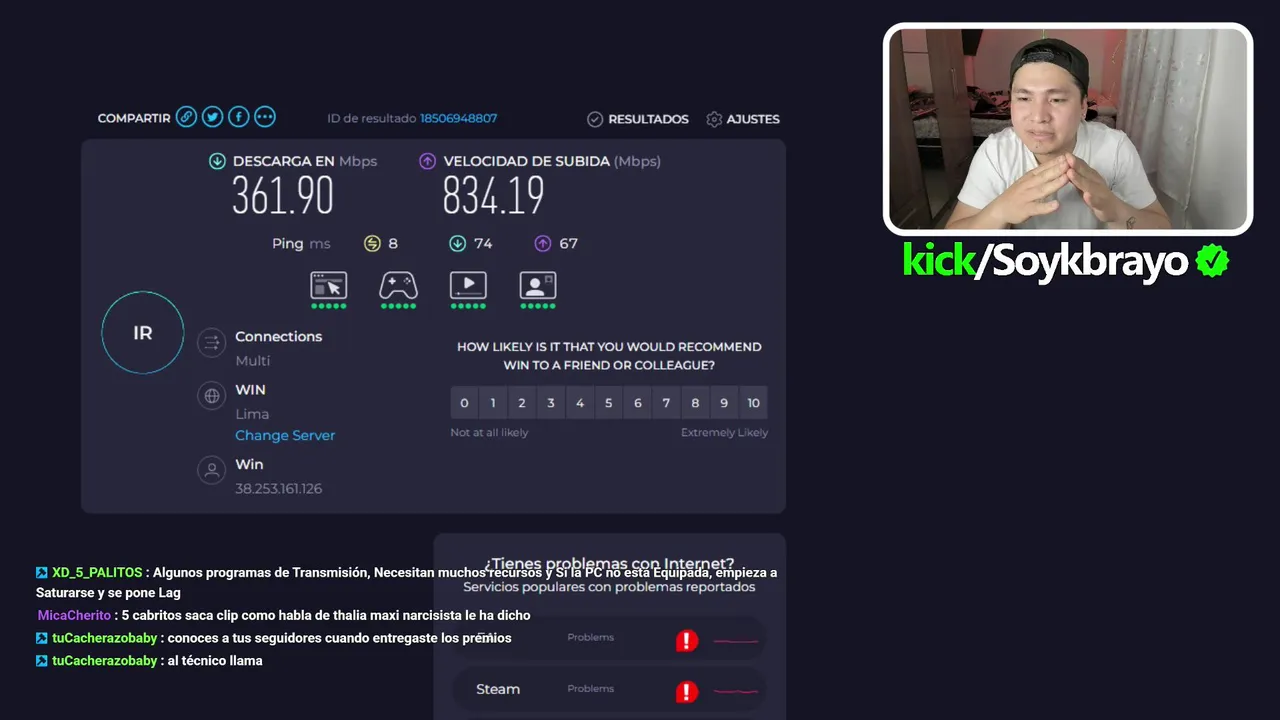
Task: Rate recommendation 7
Action: [667, 403]
